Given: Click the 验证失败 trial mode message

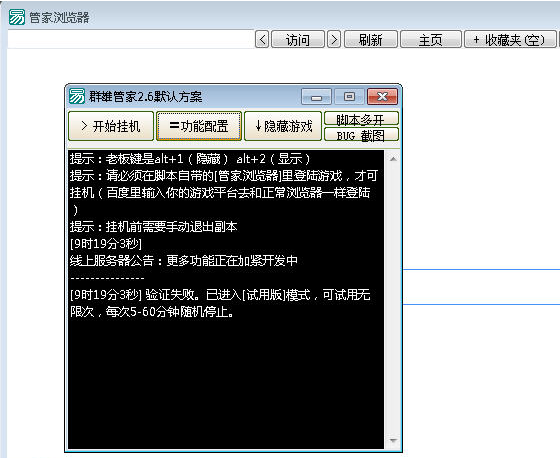Looking at the screenshot, I should pos(220,303).
